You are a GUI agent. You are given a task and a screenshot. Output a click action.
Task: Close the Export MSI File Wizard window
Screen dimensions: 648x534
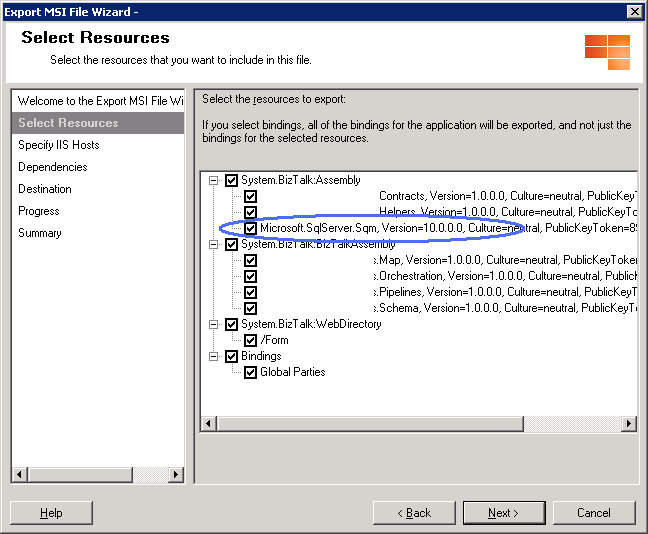(x=634, y=11)
